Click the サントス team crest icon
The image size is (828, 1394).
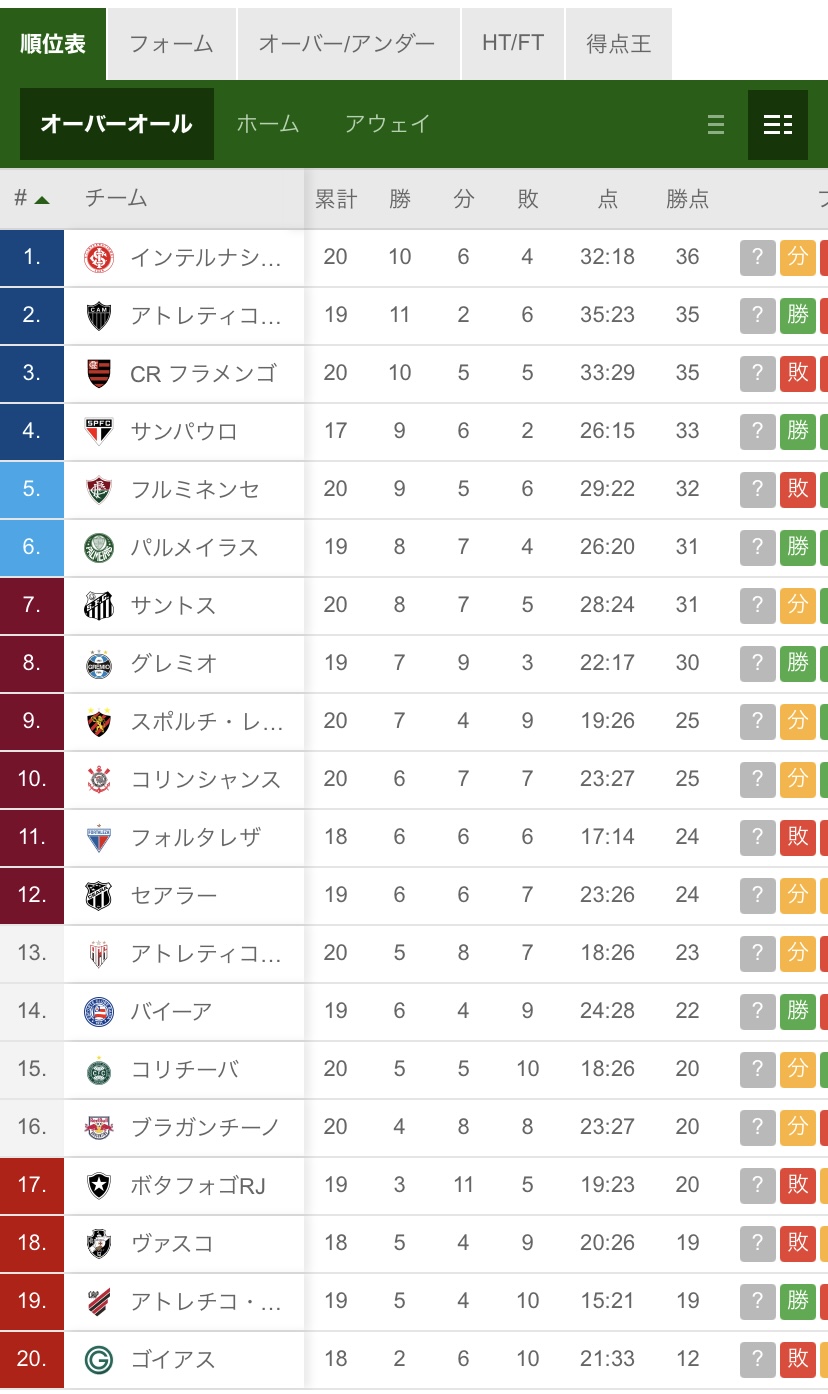click(x=99, y=606)
